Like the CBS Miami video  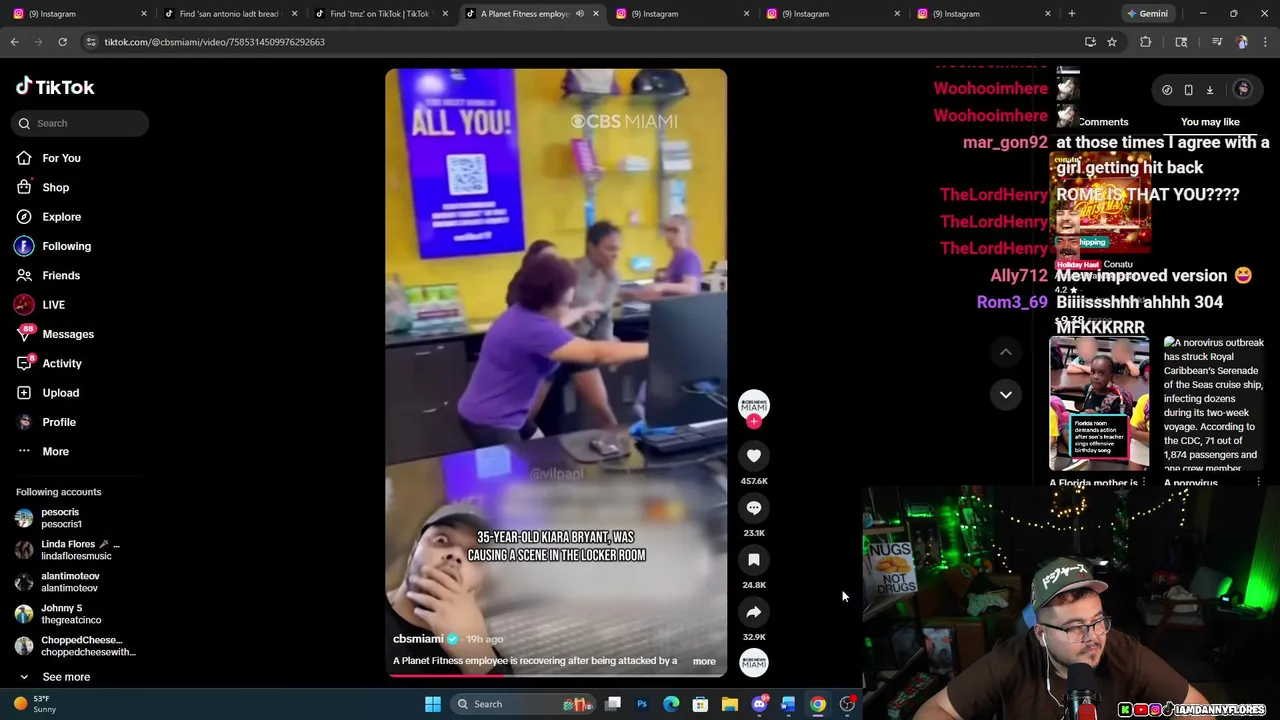(x=754, y=456)
